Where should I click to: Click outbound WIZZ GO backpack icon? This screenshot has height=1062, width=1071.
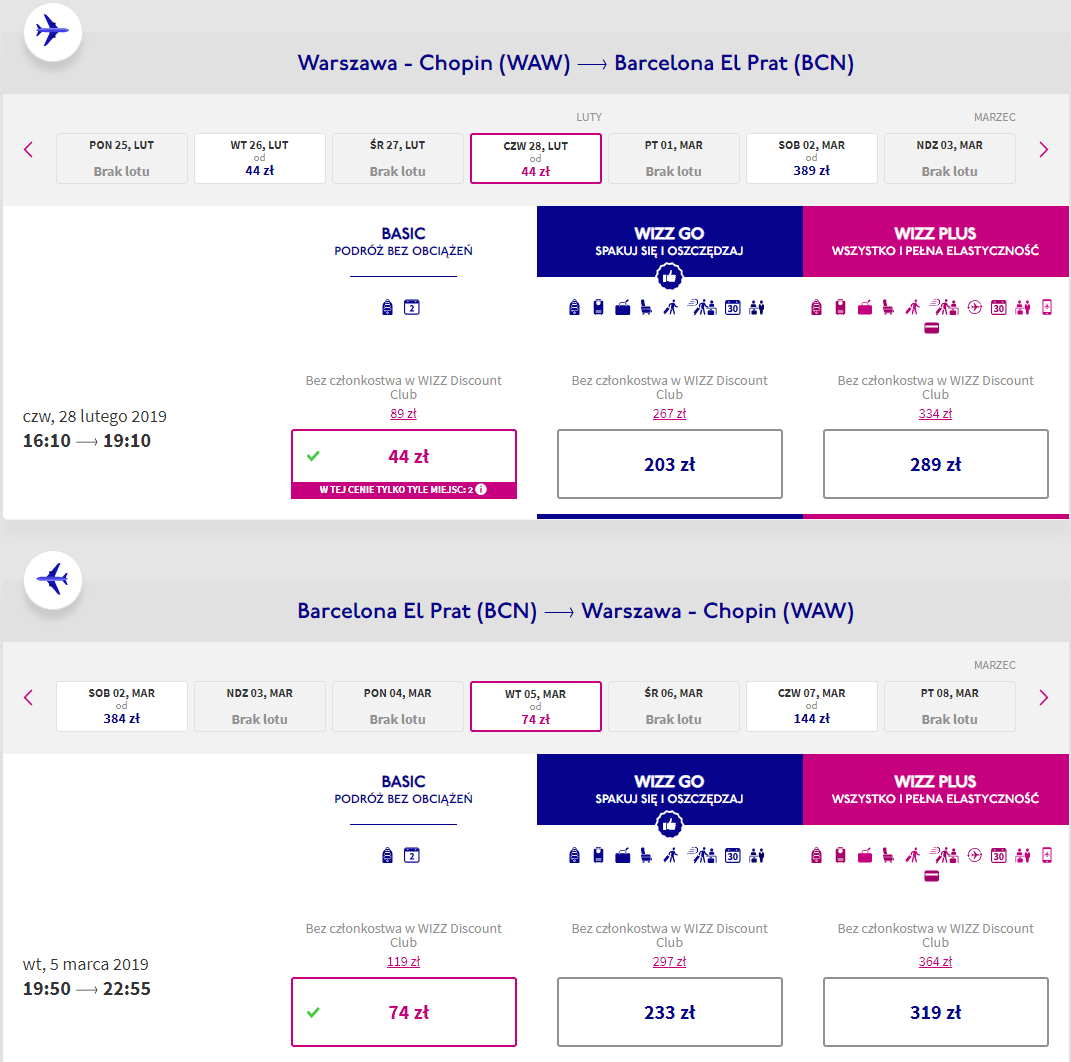pos(574,307)
